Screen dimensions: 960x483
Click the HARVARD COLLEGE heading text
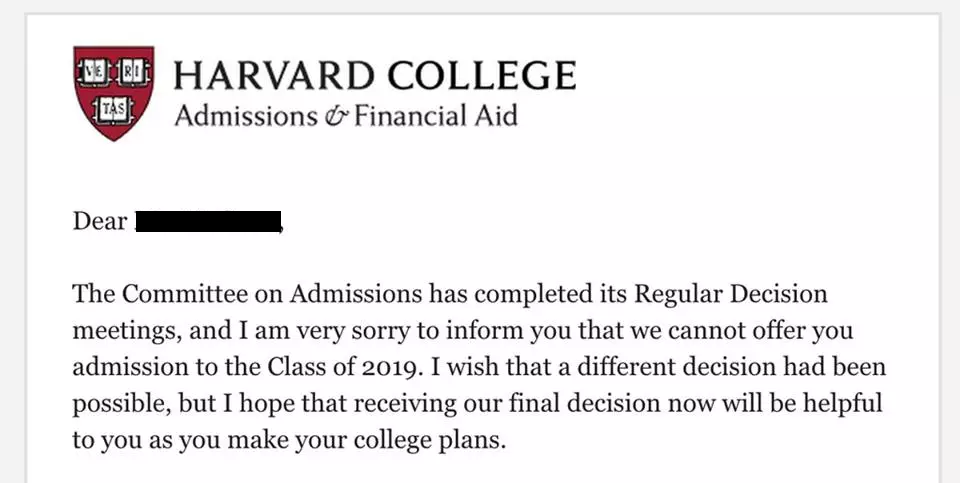(375, 75)
